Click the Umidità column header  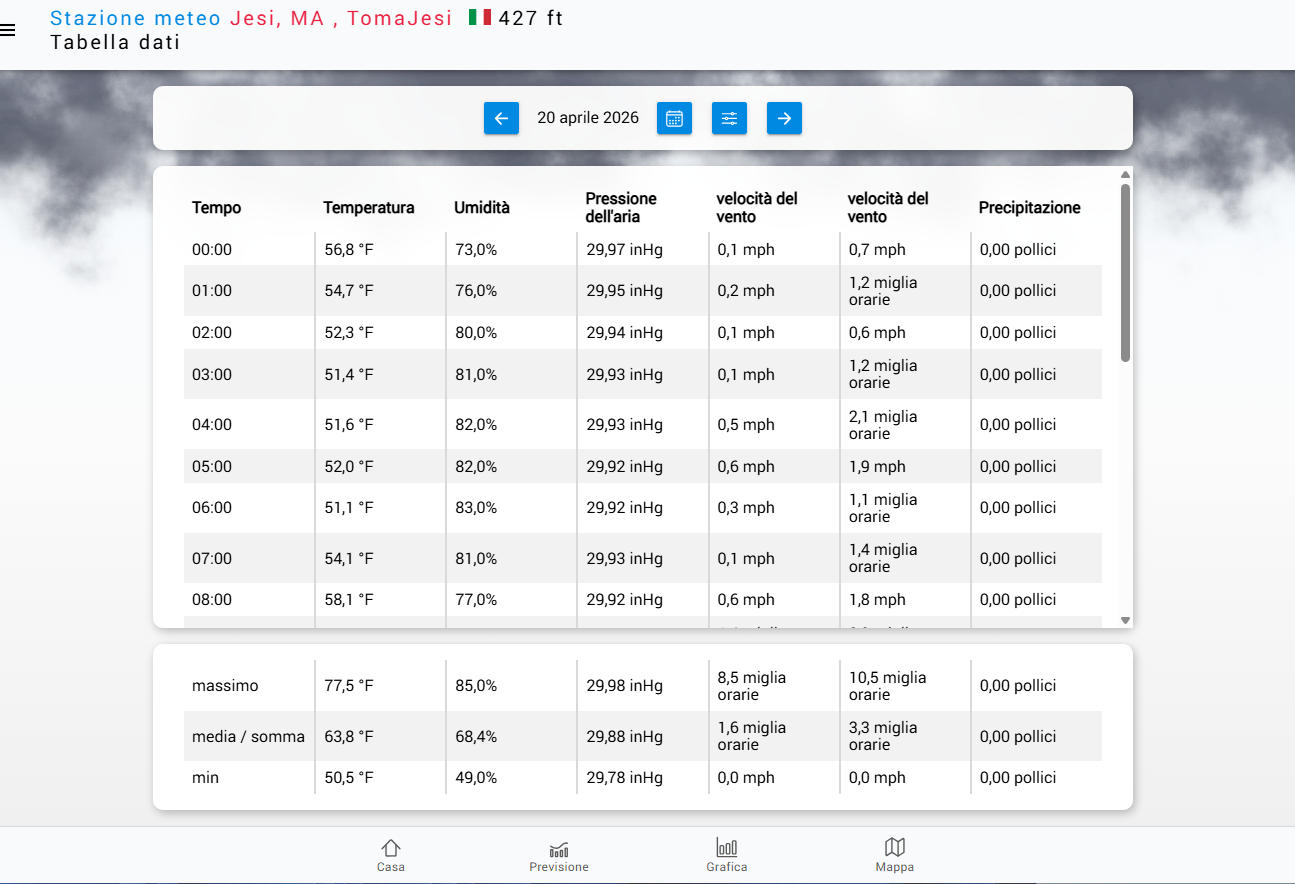point(482,208)
